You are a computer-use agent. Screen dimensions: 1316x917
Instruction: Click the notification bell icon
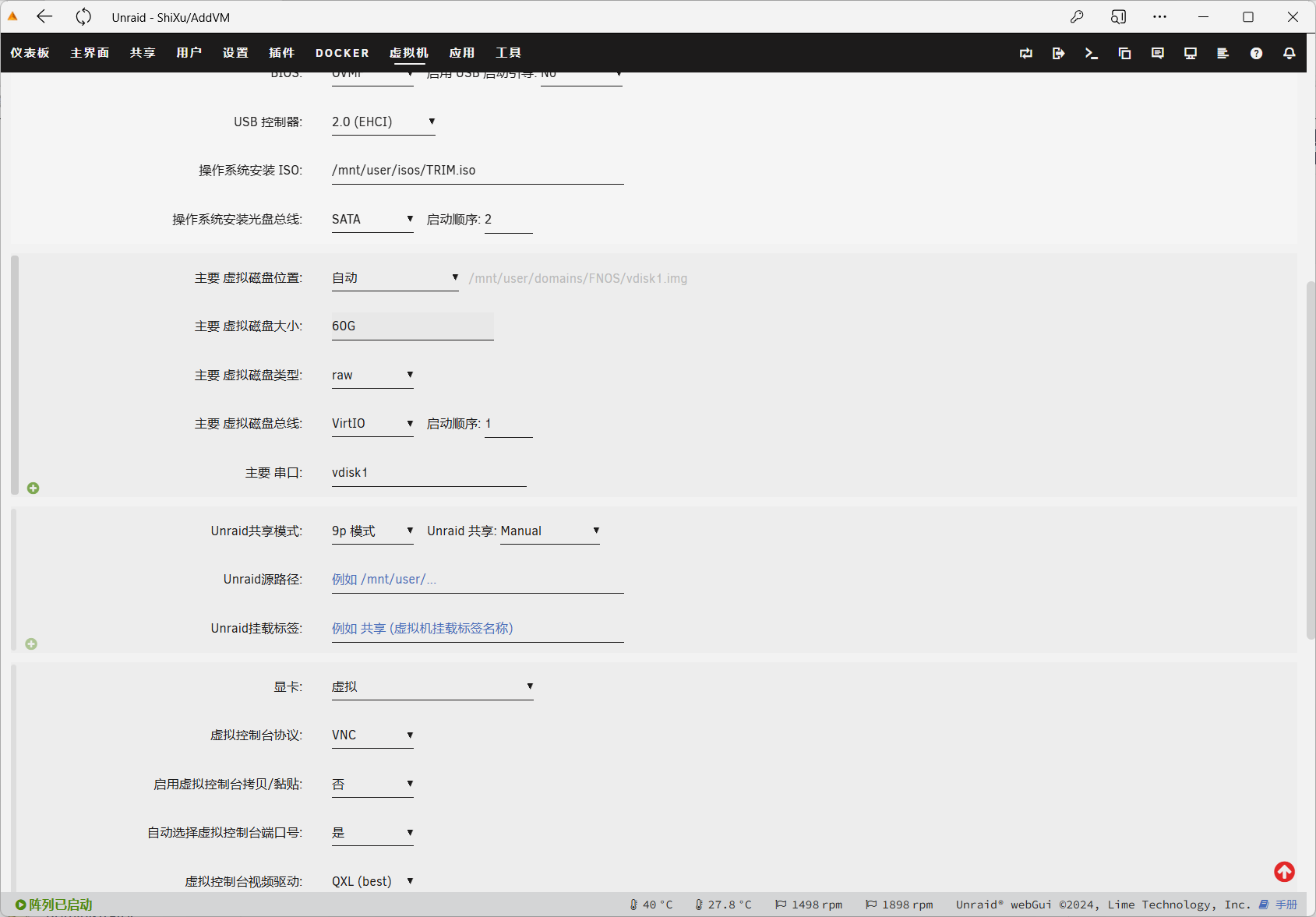(1290, 53)
